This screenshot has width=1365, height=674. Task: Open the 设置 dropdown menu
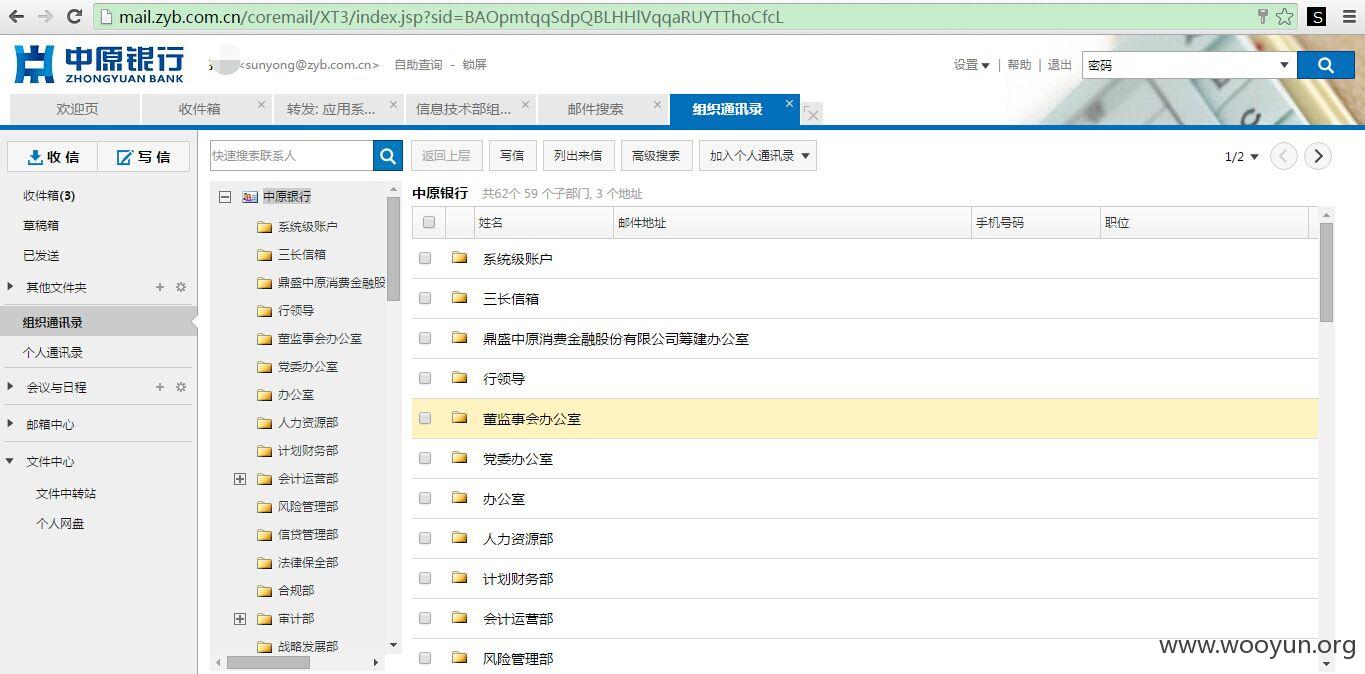pos(971,65)
